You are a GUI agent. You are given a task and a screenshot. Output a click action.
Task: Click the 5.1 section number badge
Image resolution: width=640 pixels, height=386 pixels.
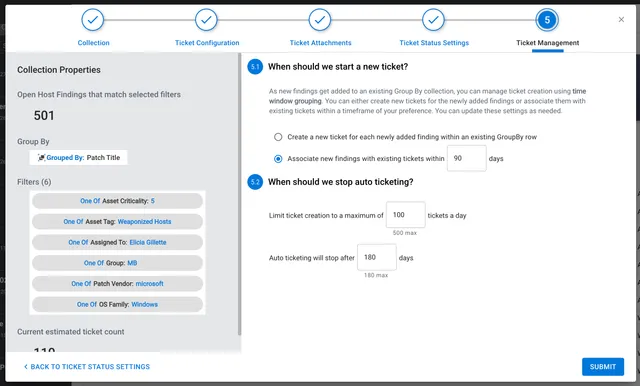[x=255, y=67]
